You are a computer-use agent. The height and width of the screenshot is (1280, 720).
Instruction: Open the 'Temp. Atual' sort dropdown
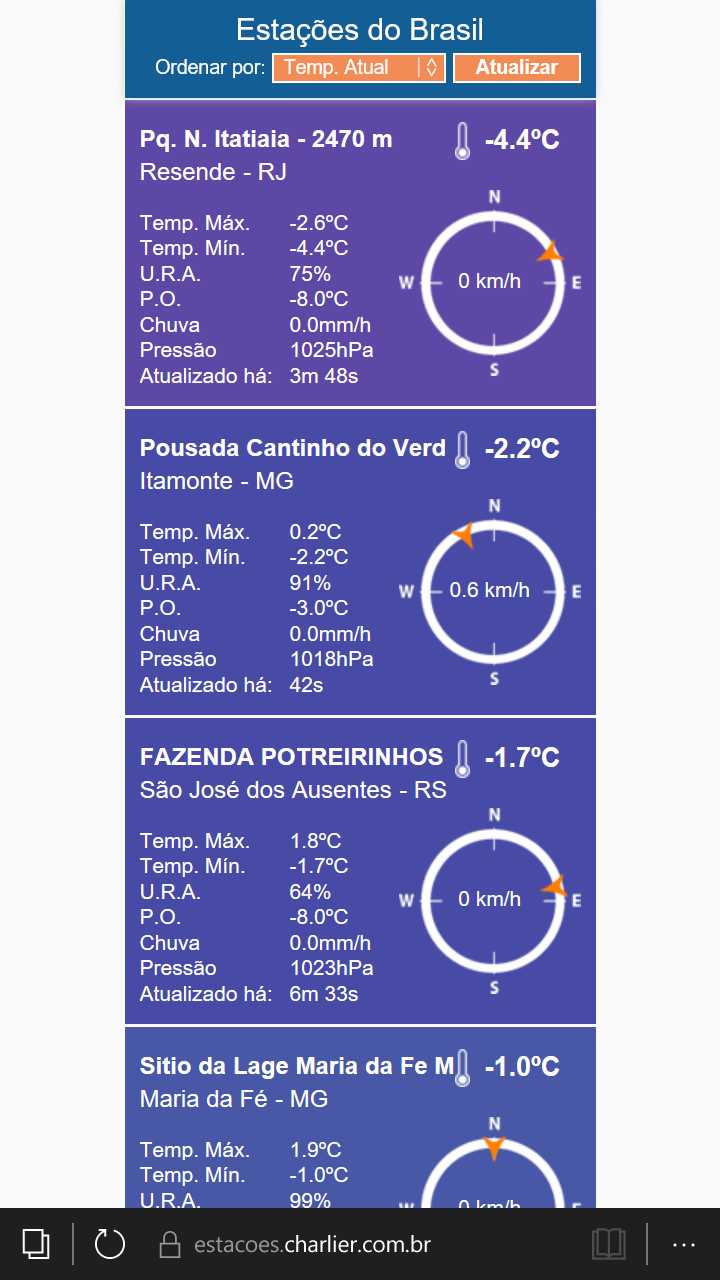[346, 68]
